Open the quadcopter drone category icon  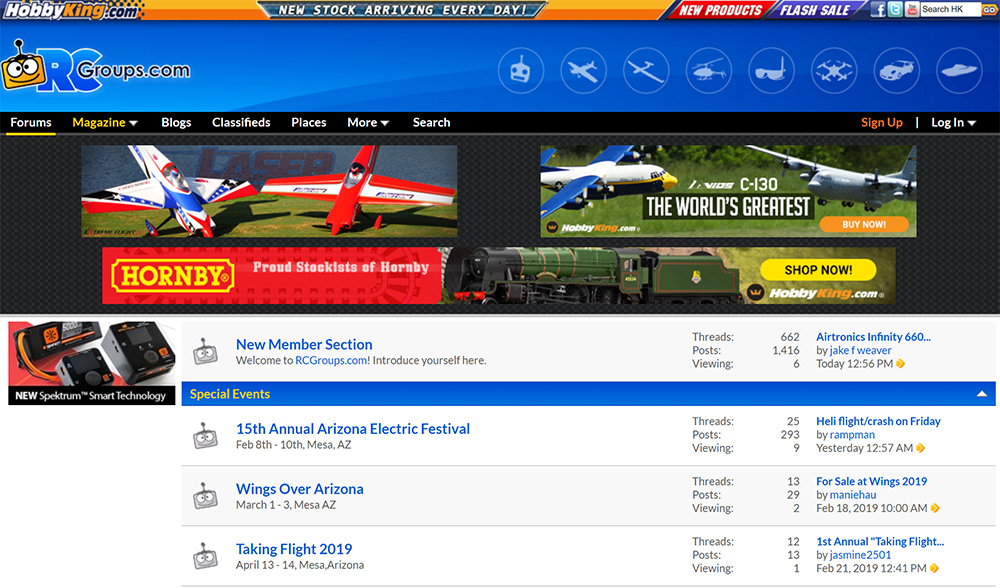[834, 71]
